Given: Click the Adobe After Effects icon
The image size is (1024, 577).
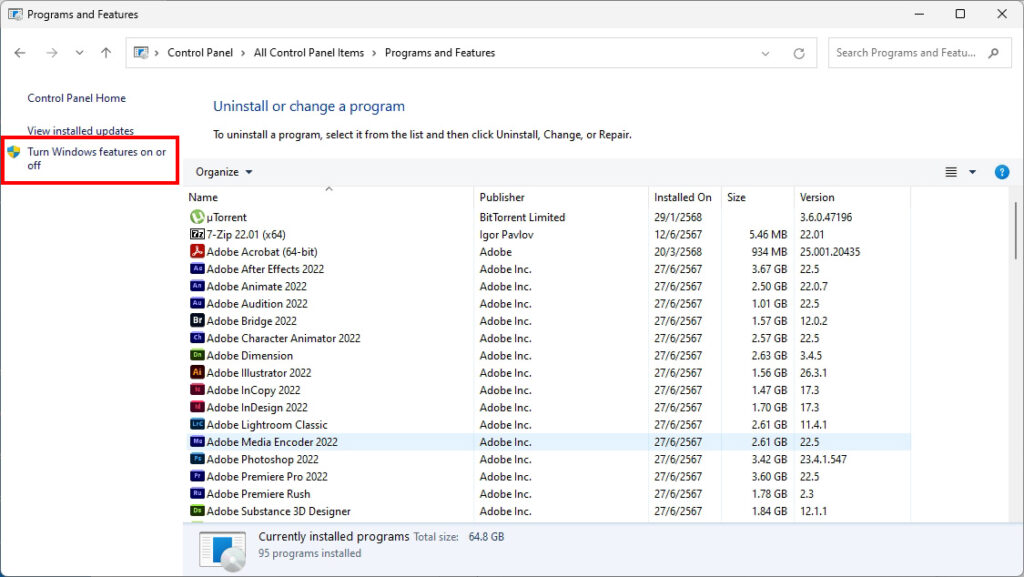Looking at the screenshot, I should (x=197, y=268).
